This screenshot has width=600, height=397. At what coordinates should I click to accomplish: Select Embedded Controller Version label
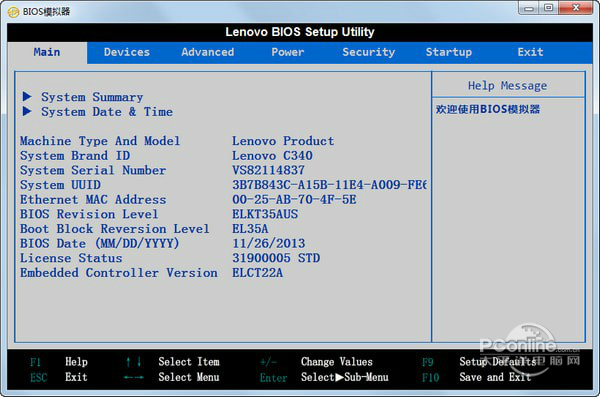click(x=119, y=273)
